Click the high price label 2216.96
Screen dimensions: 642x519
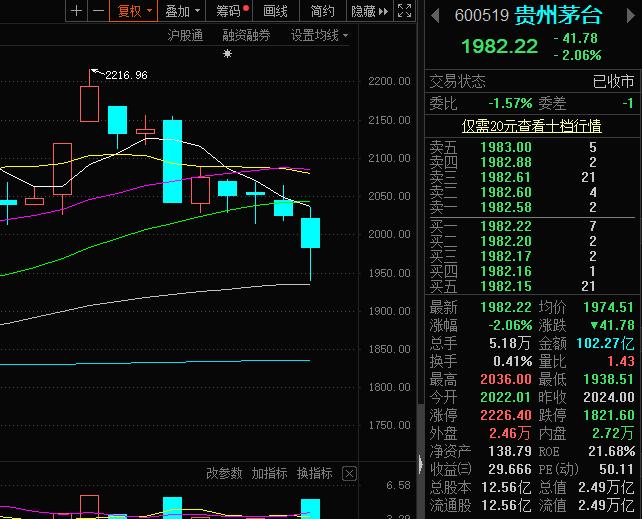pyautogui.click(x=126, y=75)
